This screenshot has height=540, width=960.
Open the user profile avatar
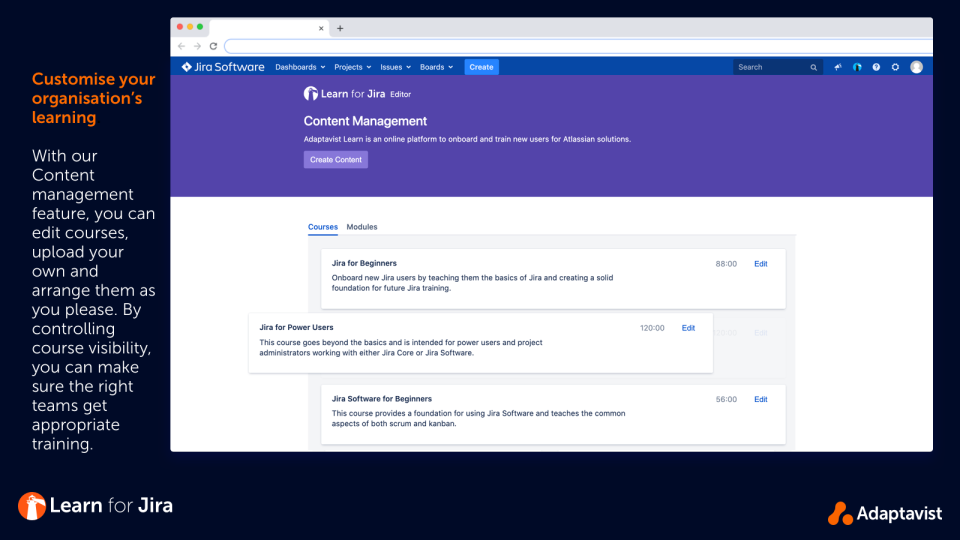[916, 67]
